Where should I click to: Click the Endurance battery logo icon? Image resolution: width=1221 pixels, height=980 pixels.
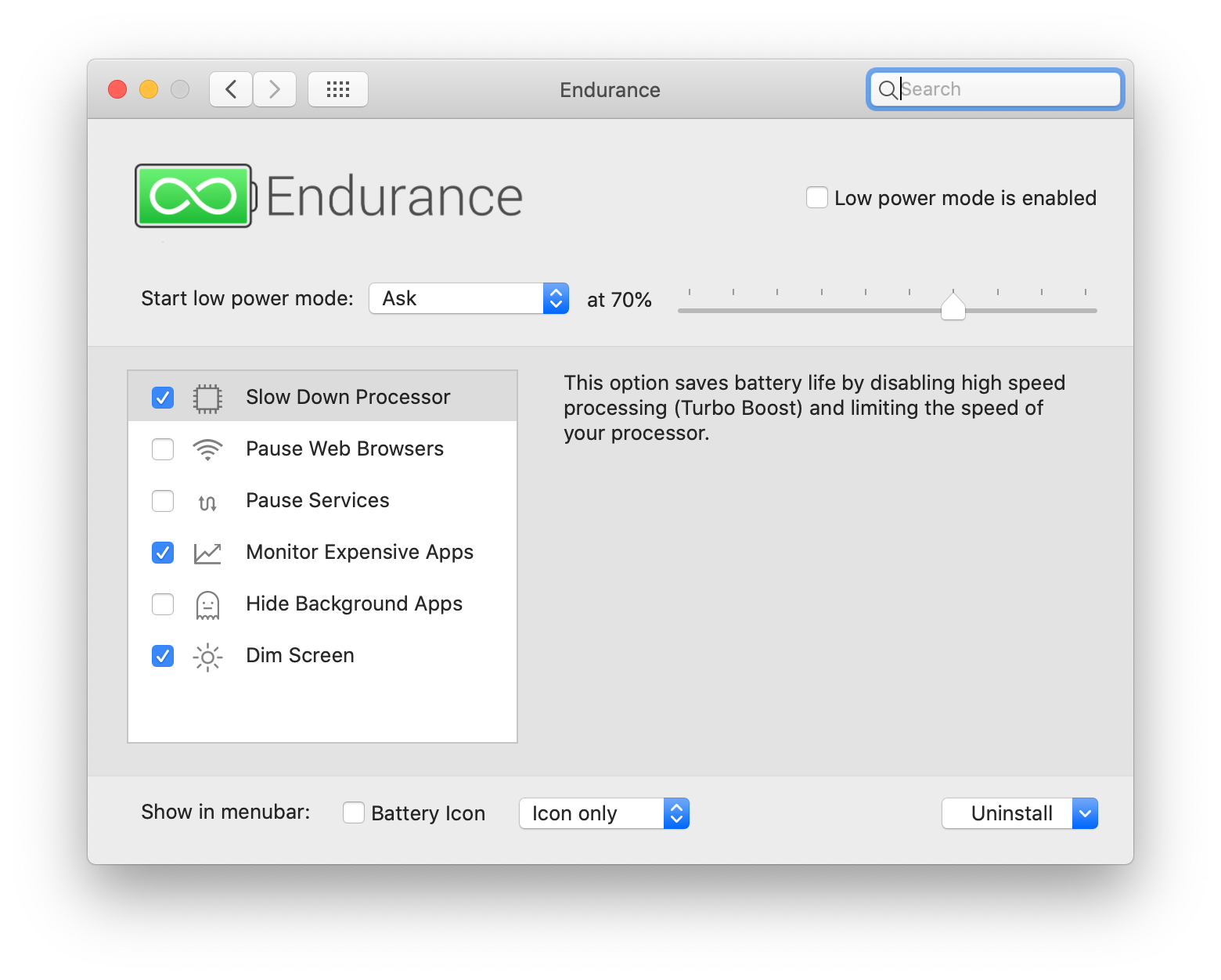[195, 196]
